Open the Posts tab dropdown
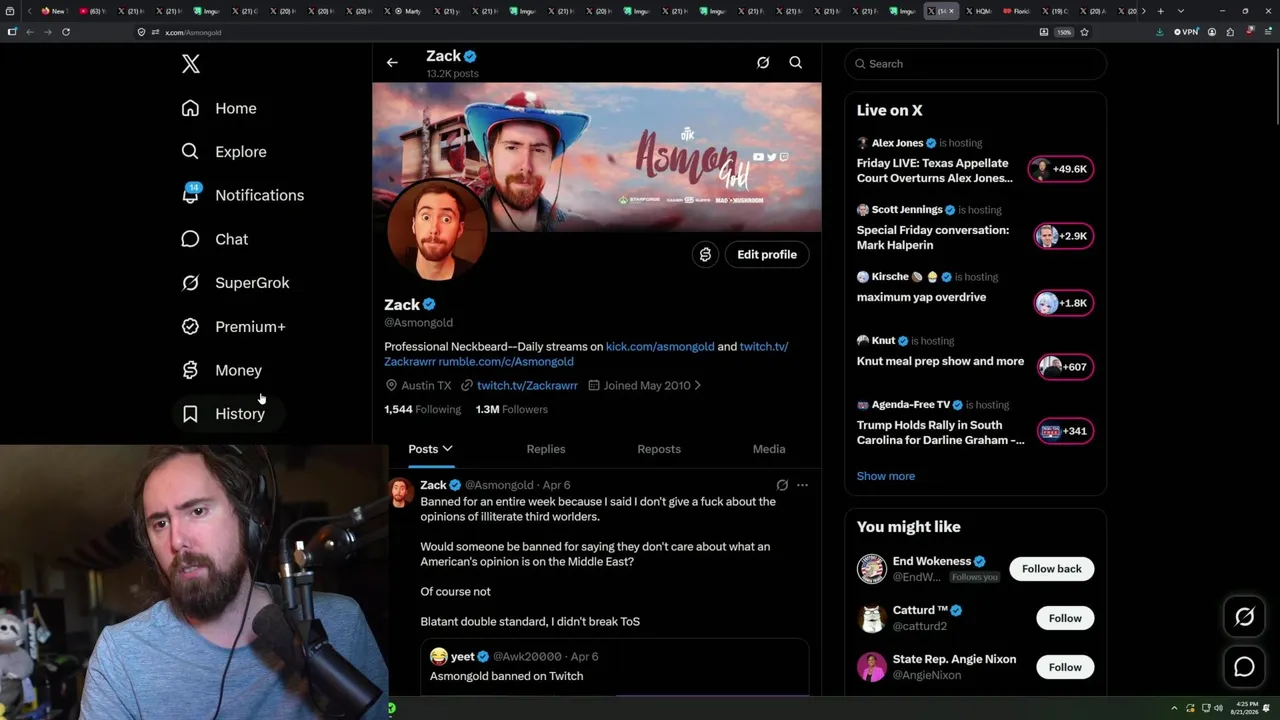The width and height of the screenshot is (1280, 720). (431, 449)
